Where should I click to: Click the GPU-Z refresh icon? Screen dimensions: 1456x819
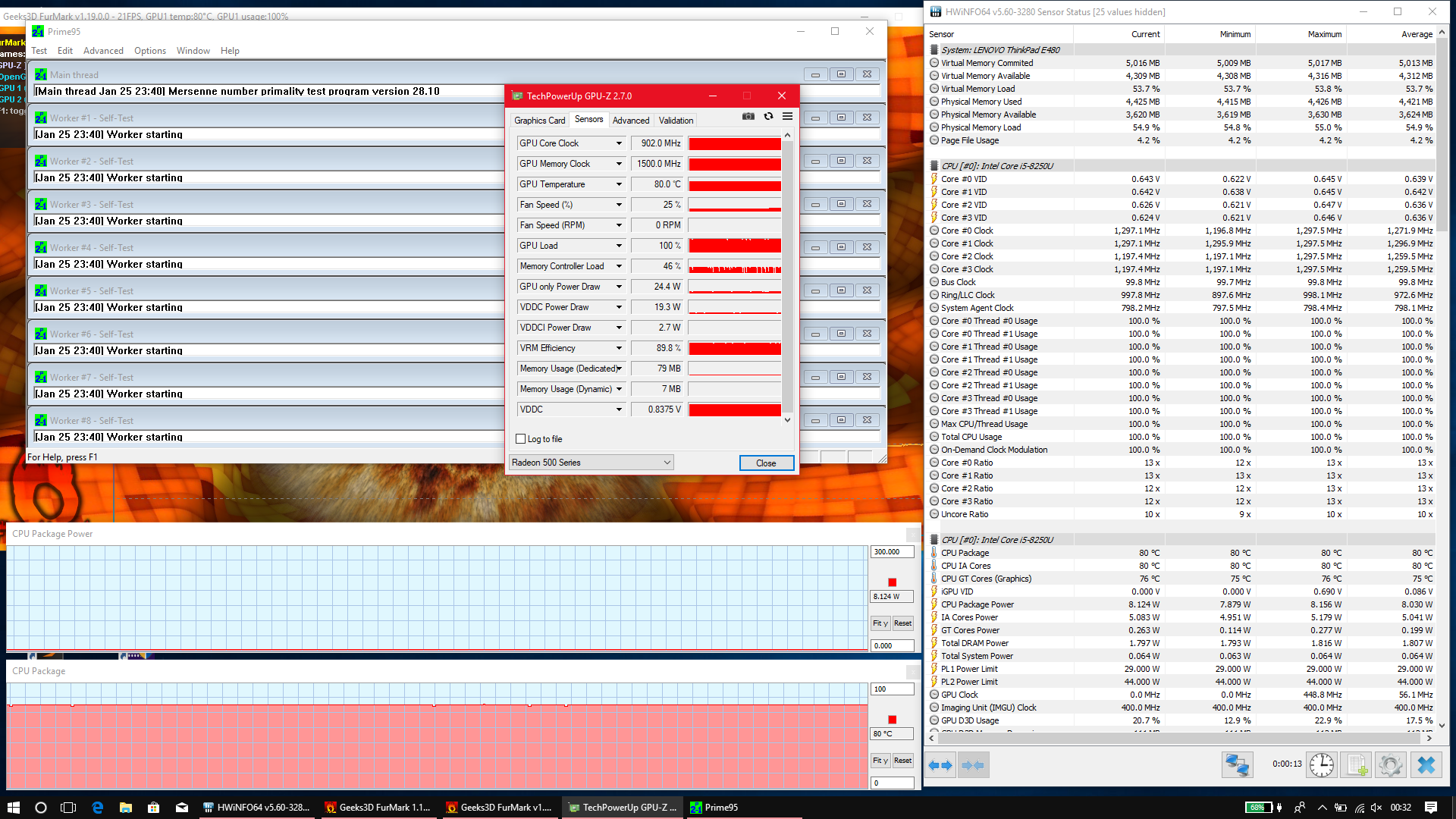click(x=768, y=117)
